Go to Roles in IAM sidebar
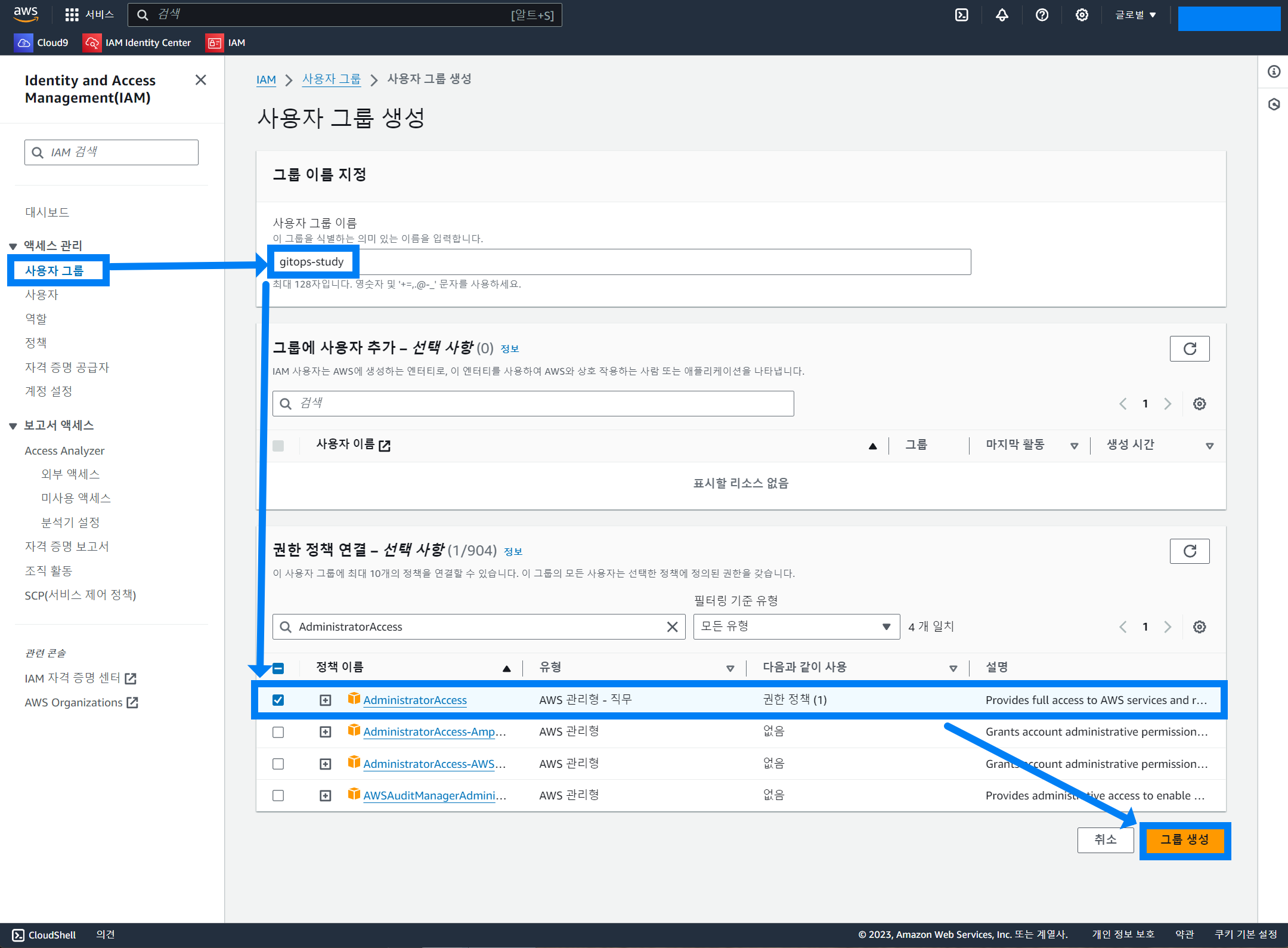 [x=36, y=319]
